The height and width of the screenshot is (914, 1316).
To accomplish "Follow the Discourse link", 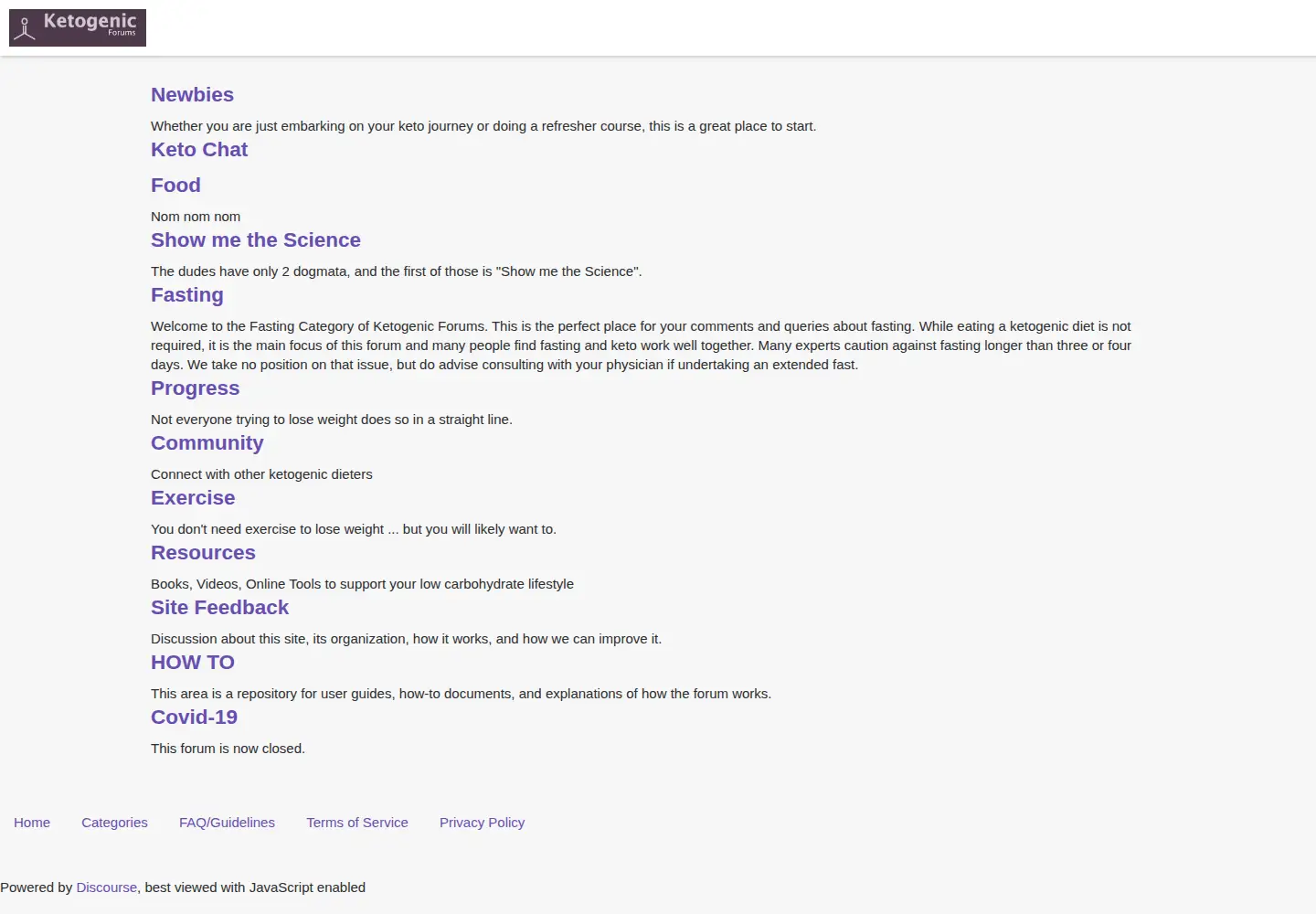I will (x=106, y=887).
